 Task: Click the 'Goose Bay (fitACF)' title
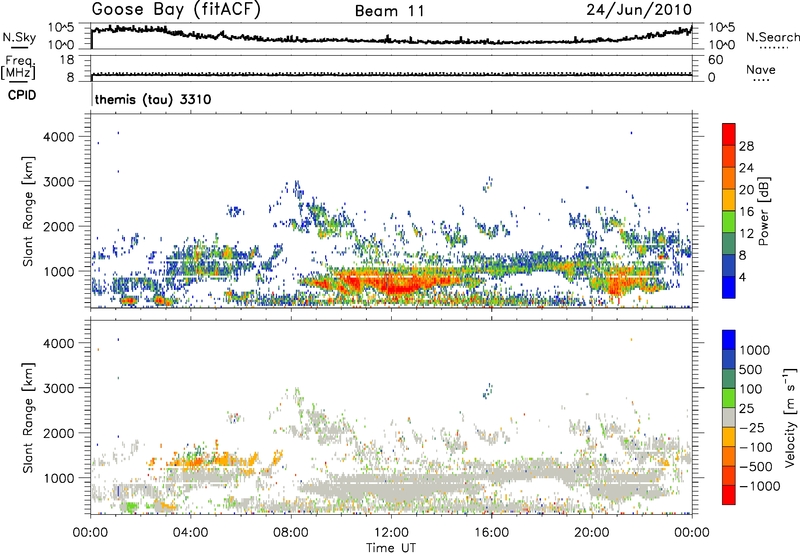pos(176,10)
